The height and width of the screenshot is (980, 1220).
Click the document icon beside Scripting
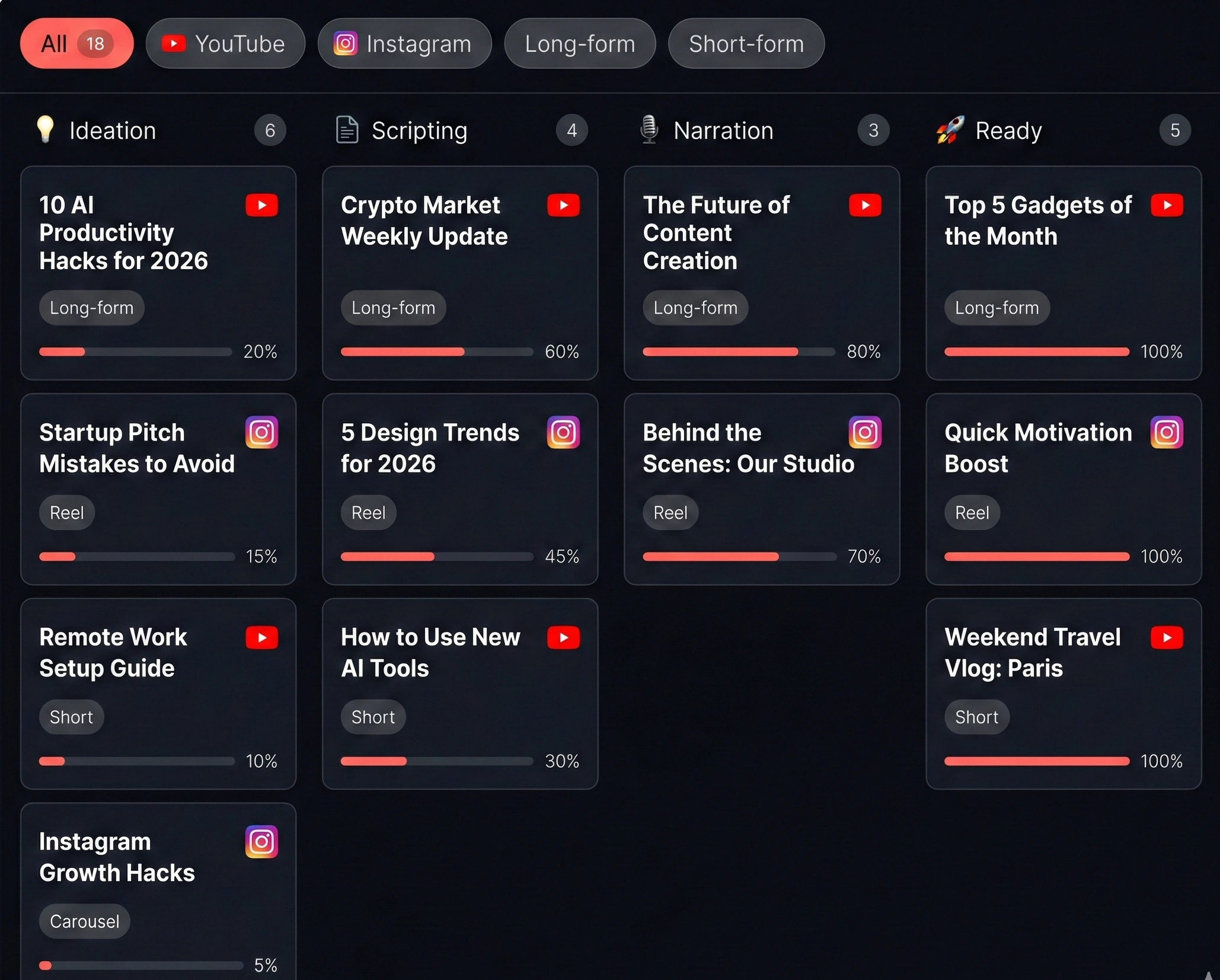347,130
